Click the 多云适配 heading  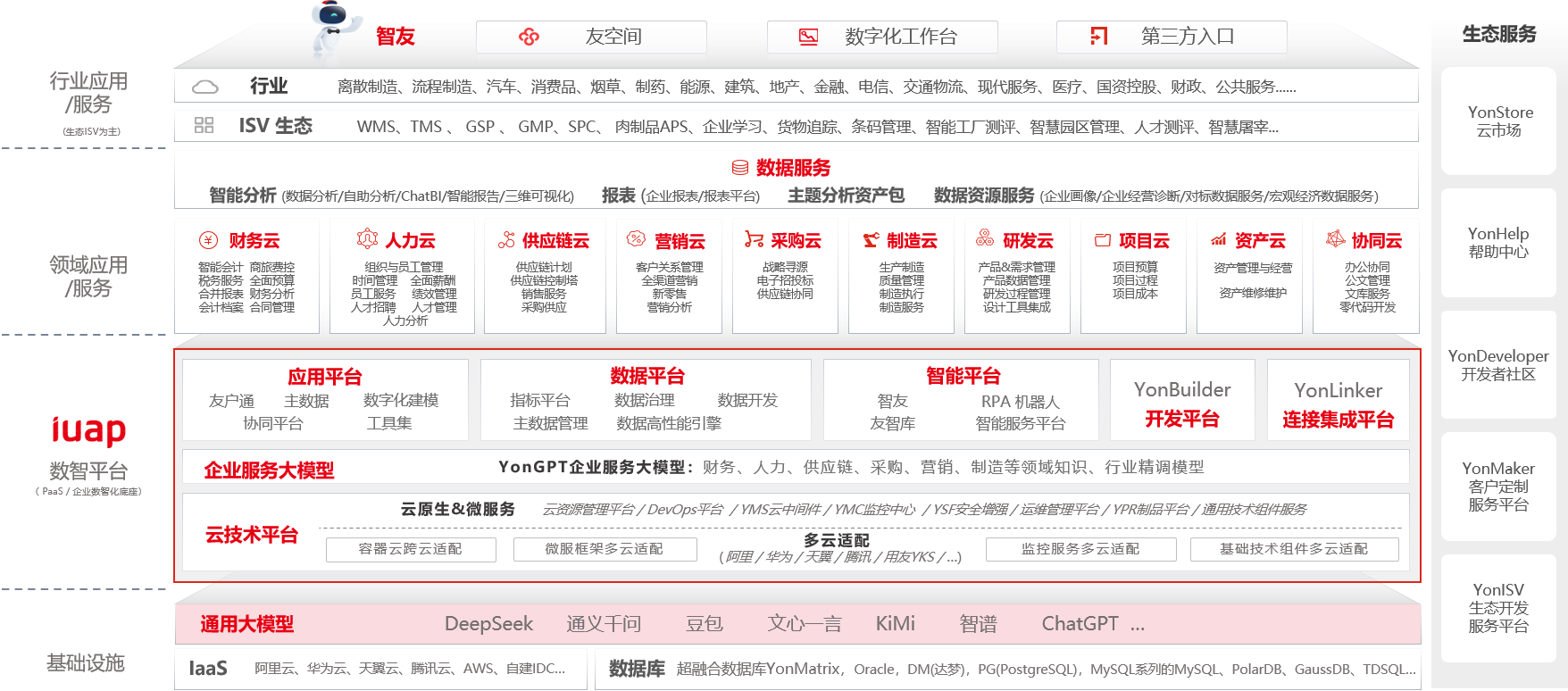(837, 540)
